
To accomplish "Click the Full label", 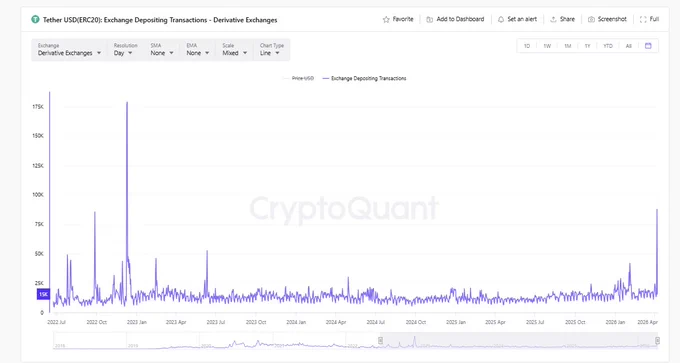I will click(654, 20).
